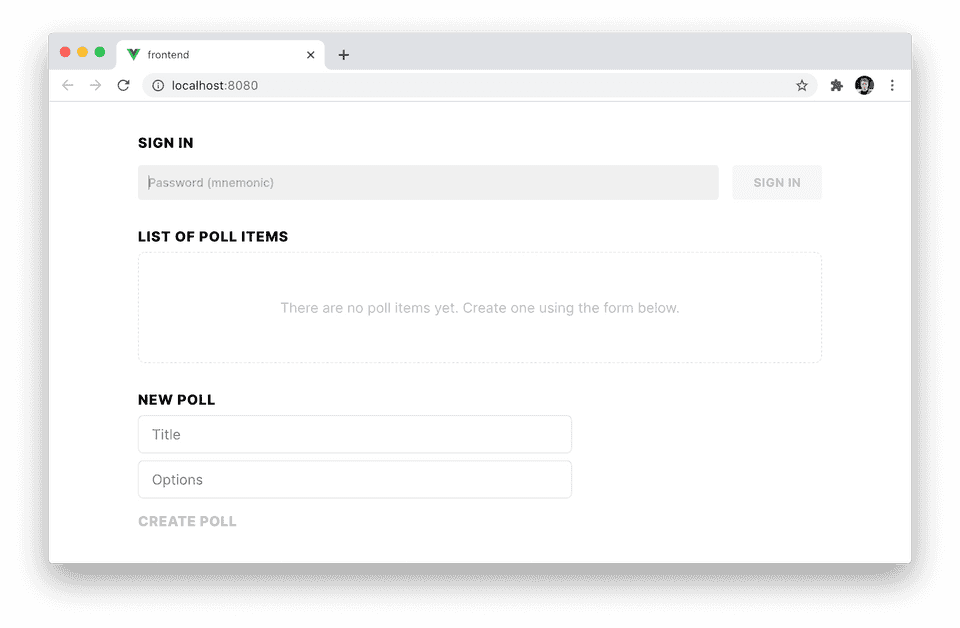Open the Chrome three-dot menu
960x628 pixels.
pyautogui.click(x=892, y=85)
